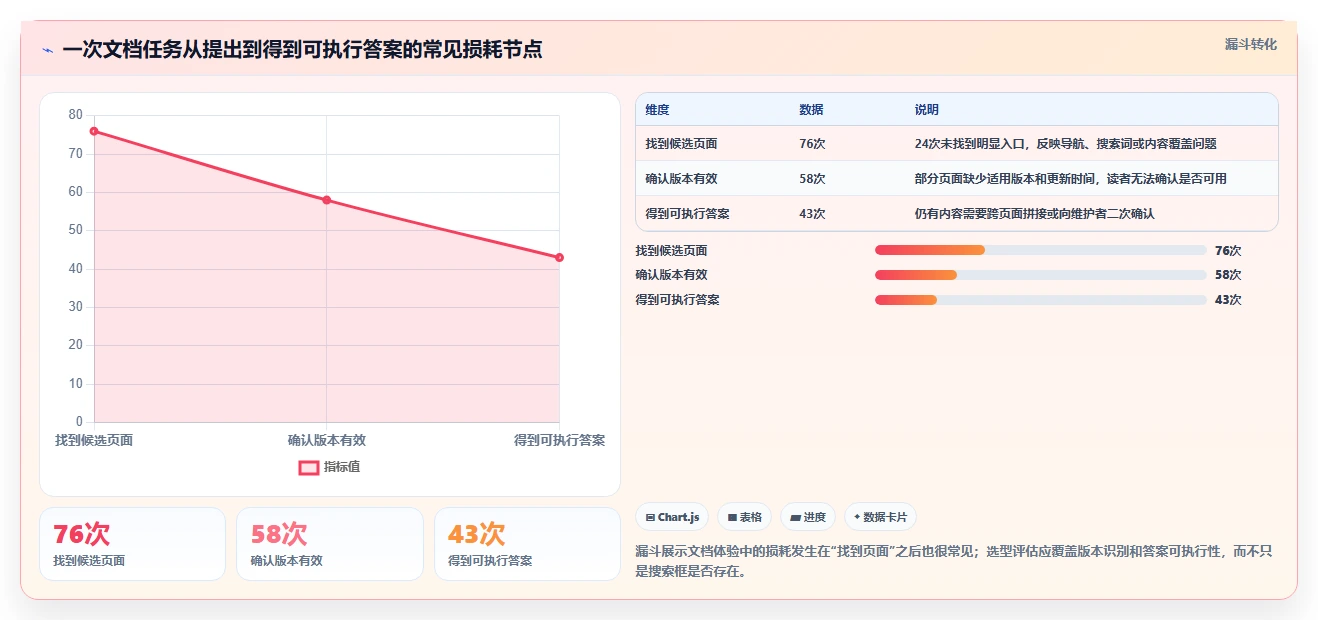Click the main title about 常见损耗节点
The image size is (1318, 620).
(302, 50)
